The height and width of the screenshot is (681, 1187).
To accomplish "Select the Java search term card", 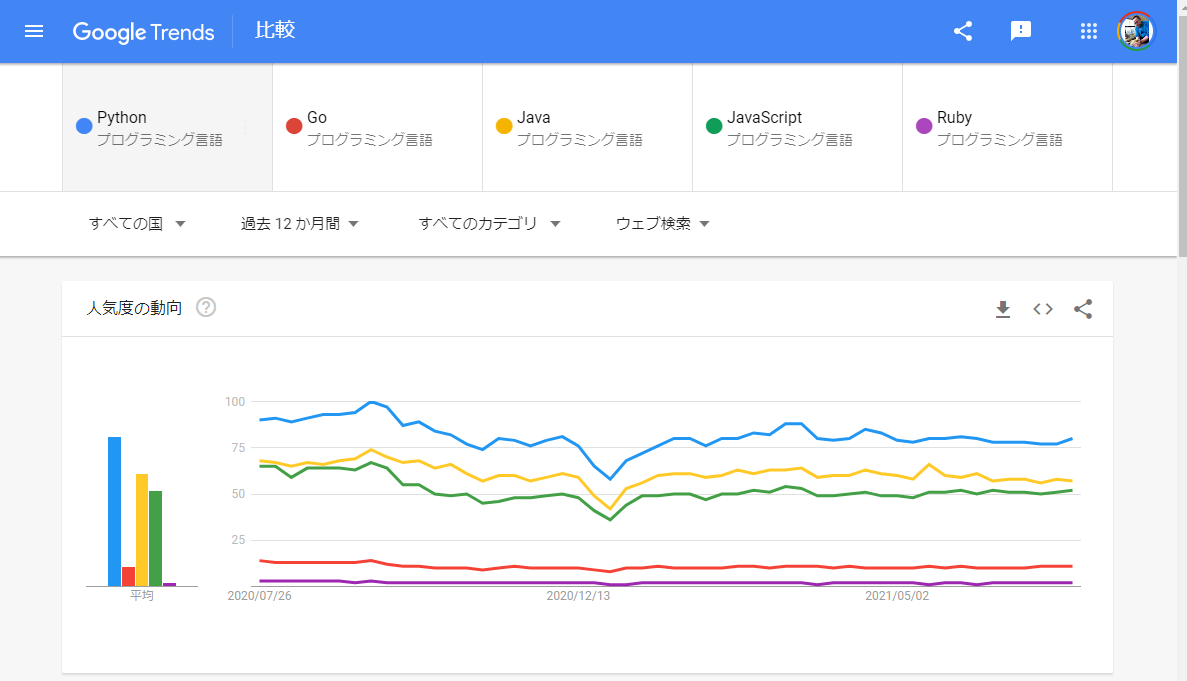I will (x=587, y=127).
